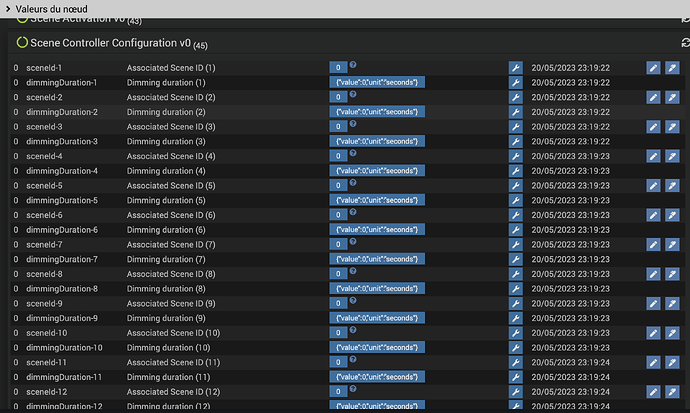Click the dropper icon on the sceneId-10 row
Image resolution: width=690 pixels, height=413 pixels.
point(672,333)
